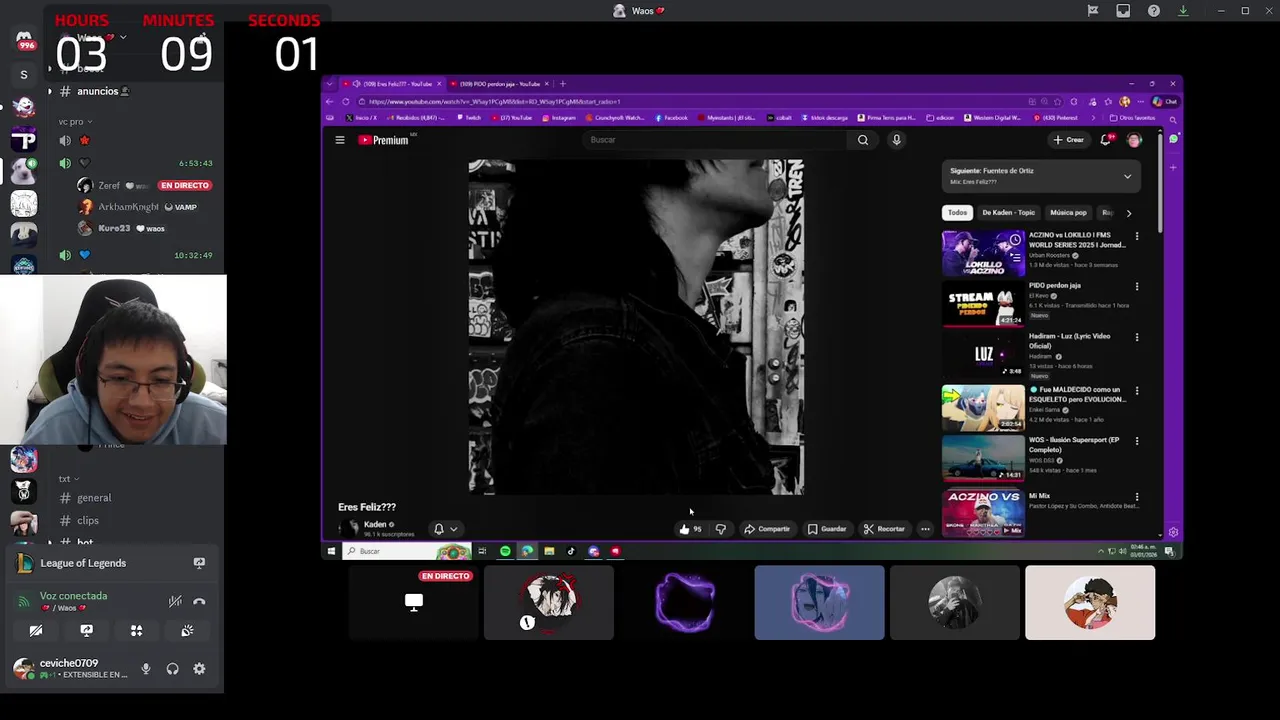Disconnect from the voice channel
1280x720 pixels.
point(199,601)
